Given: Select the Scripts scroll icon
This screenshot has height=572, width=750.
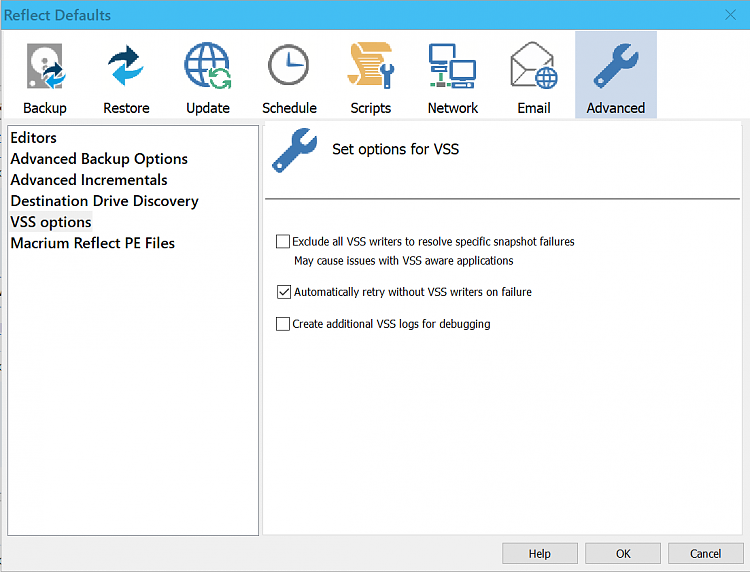Looking at the screenshot, I should coord(371,65).
